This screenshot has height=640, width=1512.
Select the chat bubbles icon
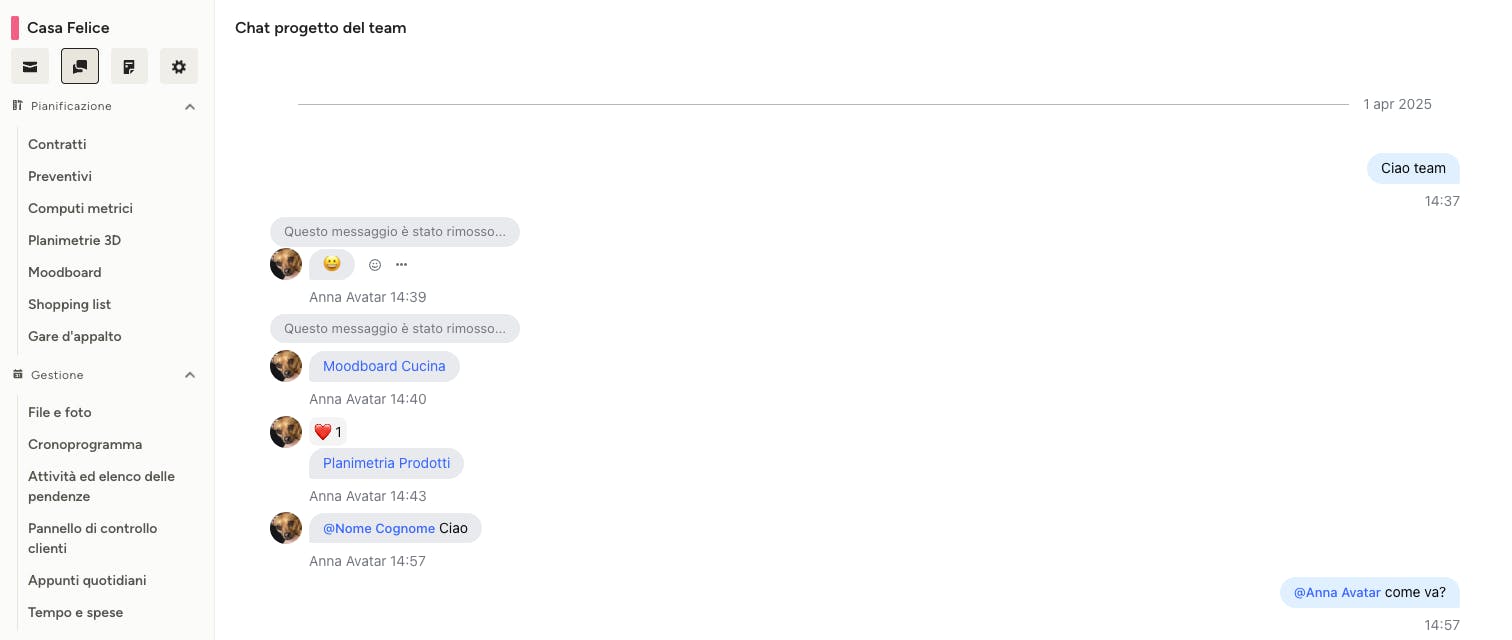[80, 67]
